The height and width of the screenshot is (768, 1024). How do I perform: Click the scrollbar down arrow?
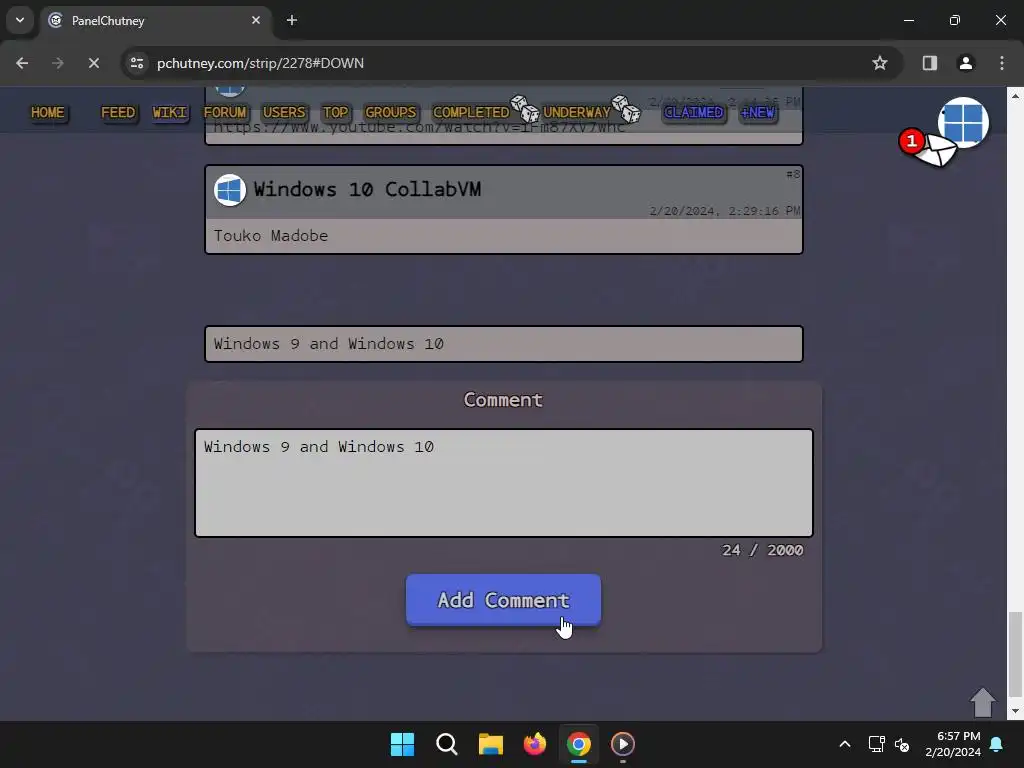pos(1015,711)
